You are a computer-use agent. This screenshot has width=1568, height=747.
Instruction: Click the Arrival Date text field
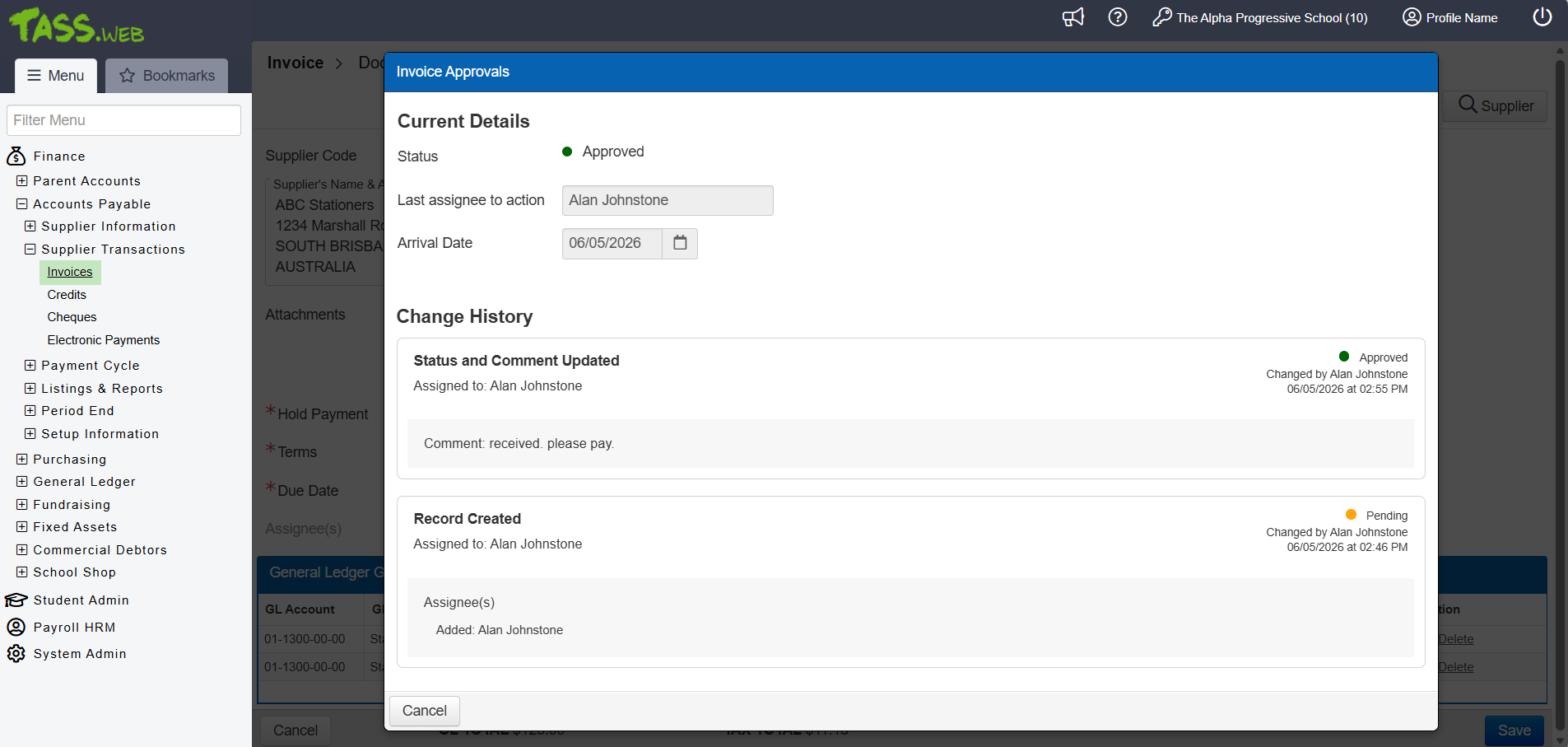[x=612, y=243]
